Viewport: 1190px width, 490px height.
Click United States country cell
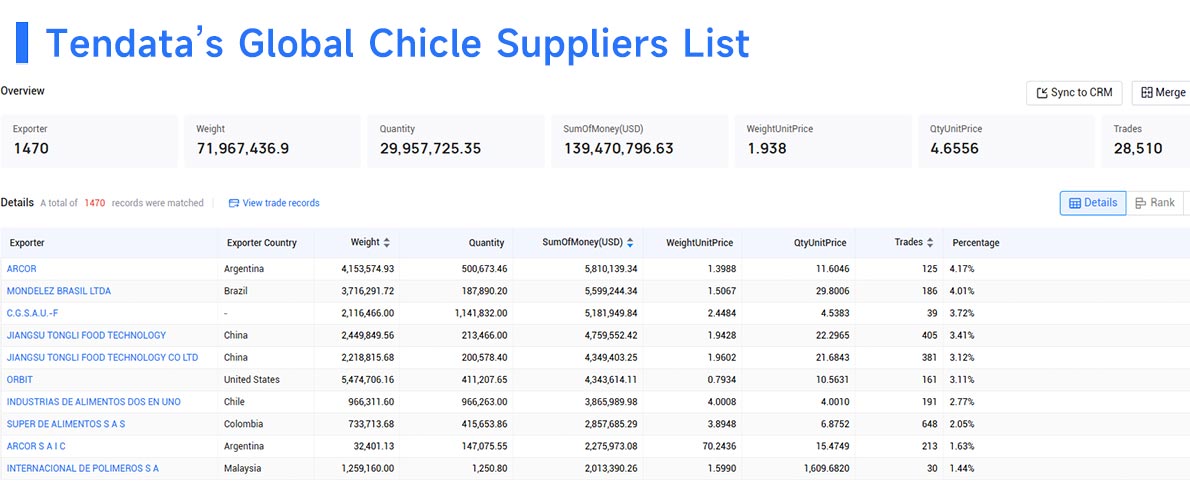point(252,379)
